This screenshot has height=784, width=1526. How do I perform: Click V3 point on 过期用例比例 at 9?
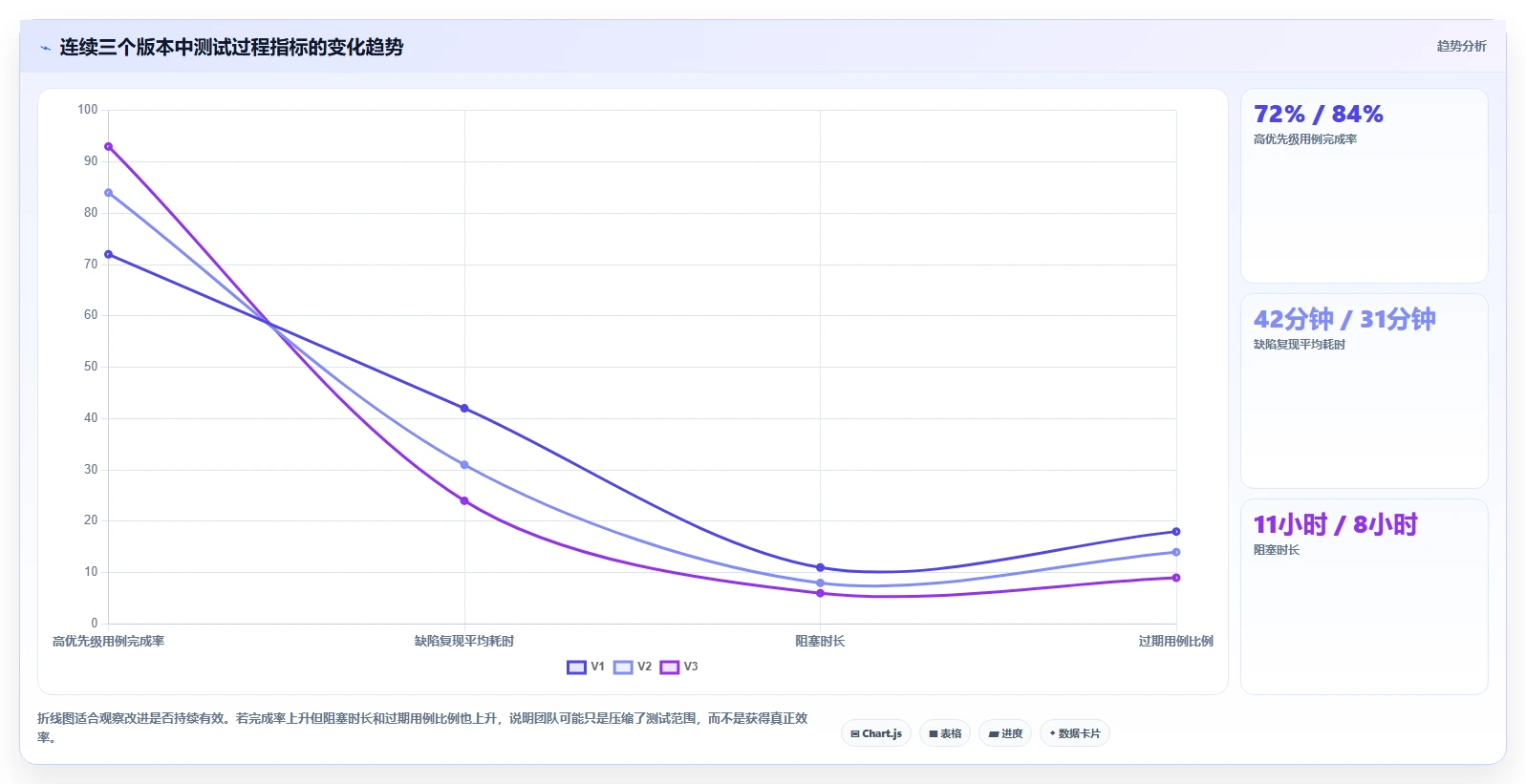click(1176, 578)
